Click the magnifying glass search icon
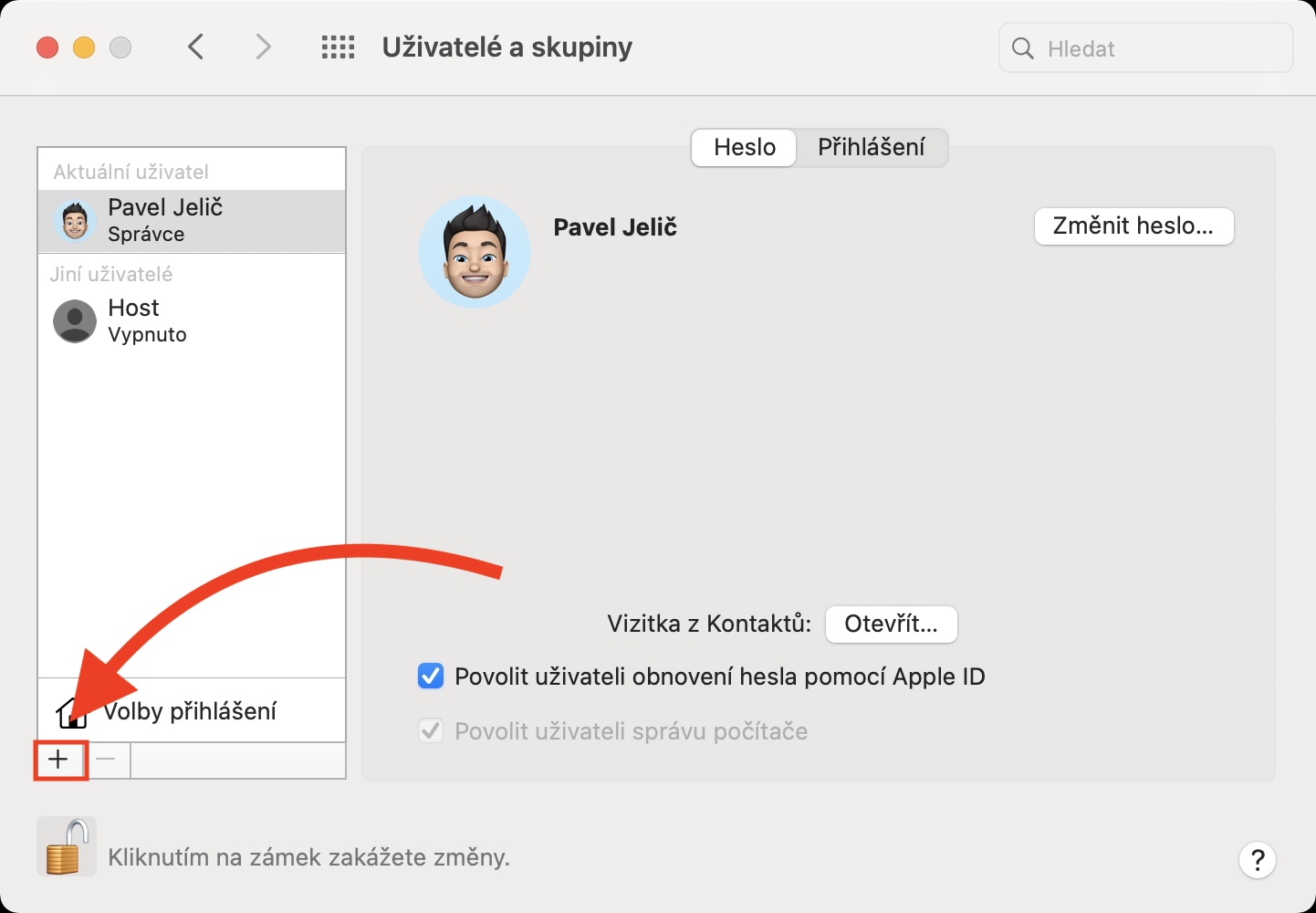This screenshot has height=913, width=1316. click(1023, 49)
